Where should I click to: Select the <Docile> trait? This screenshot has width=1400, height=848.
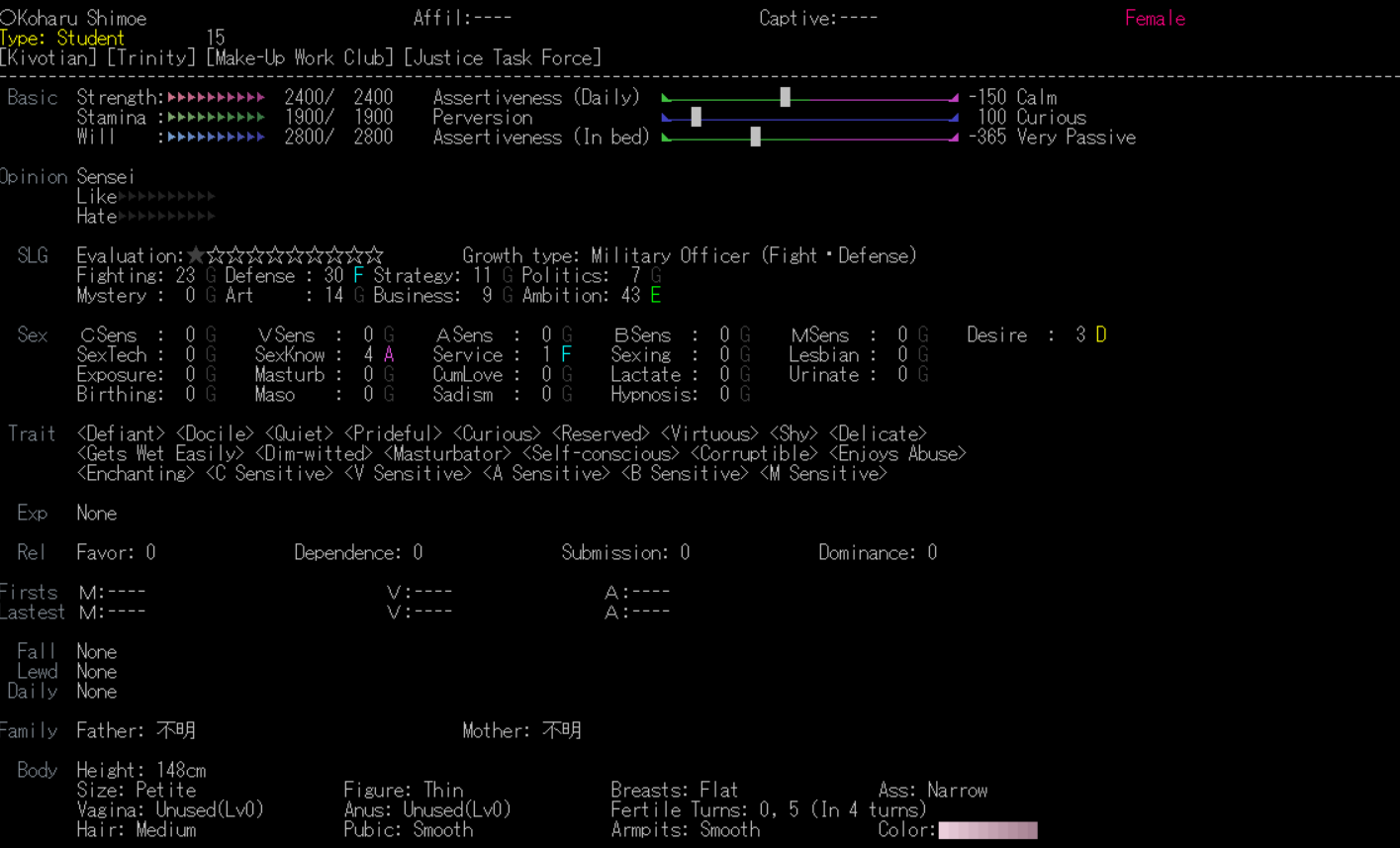[215, 434]
